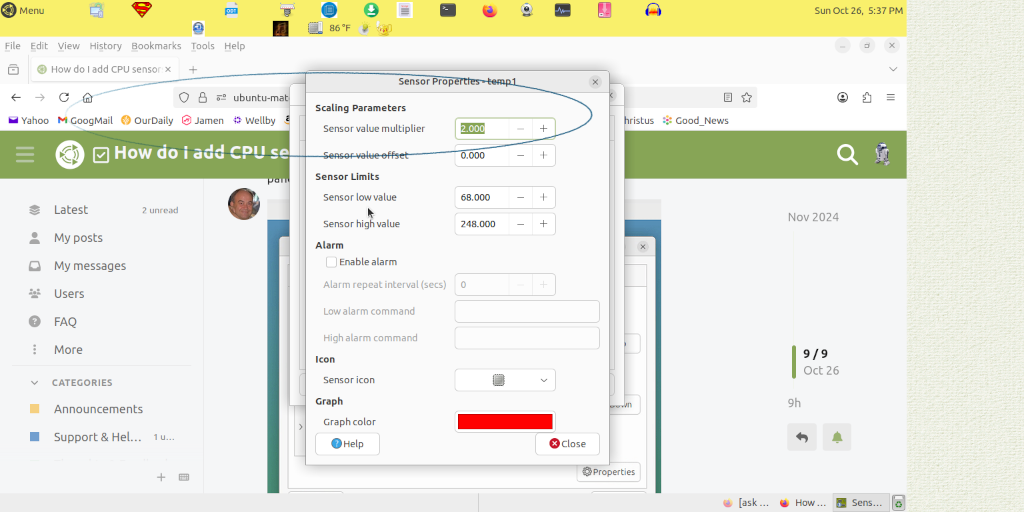Open the Bookmarks menu

156,46
